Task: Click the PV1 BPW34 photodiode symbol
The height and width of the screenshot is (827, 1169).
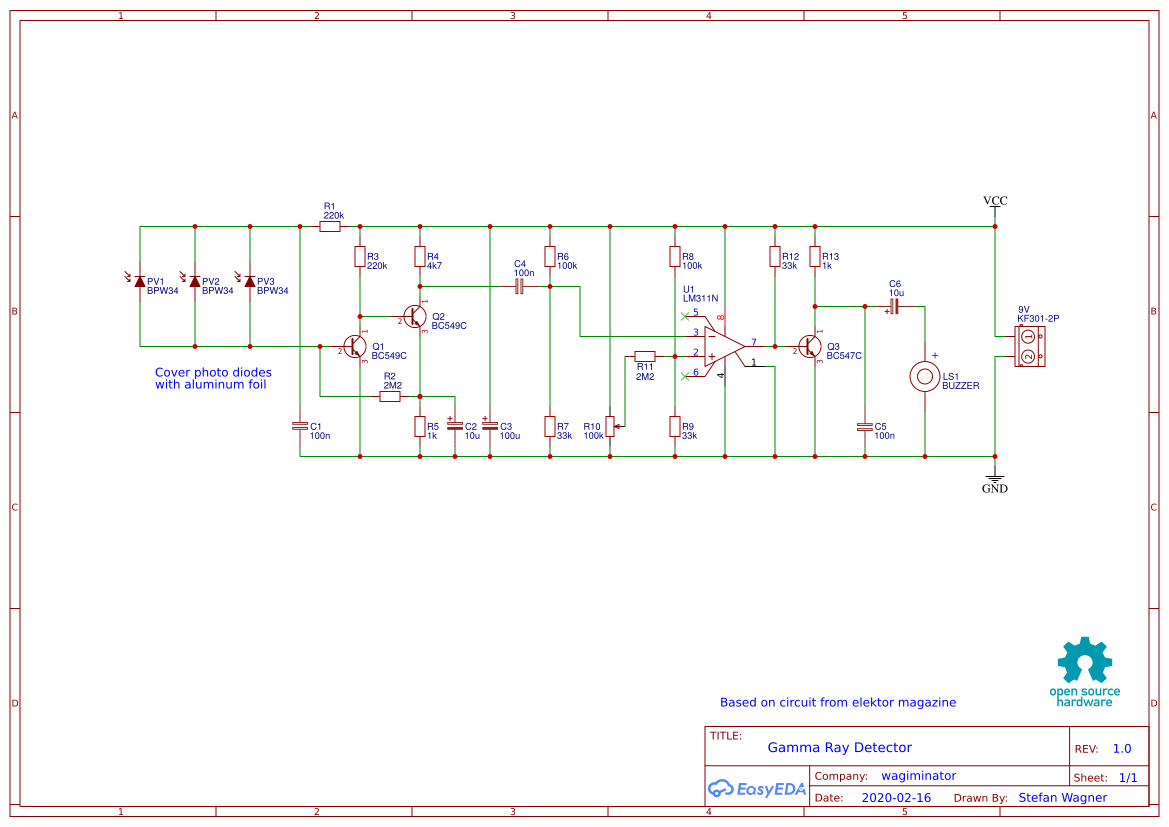Action: [139, 281]
